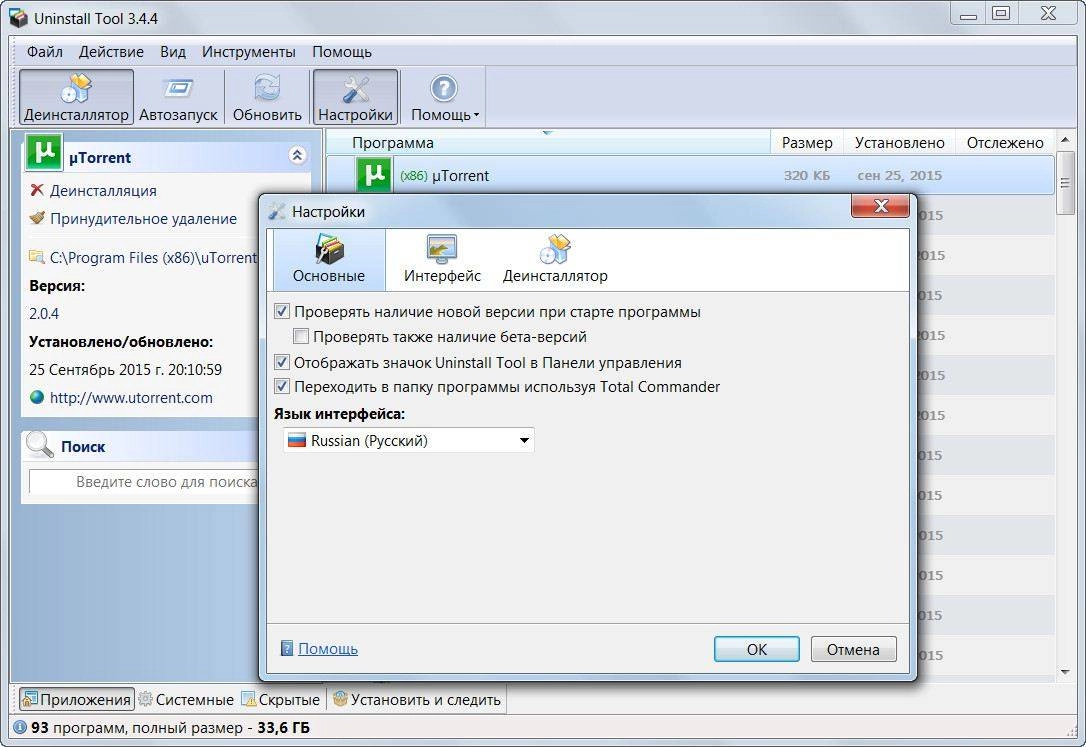Sort by the Установлено column header
1086x747 pixels.
(x=899, y=143)
